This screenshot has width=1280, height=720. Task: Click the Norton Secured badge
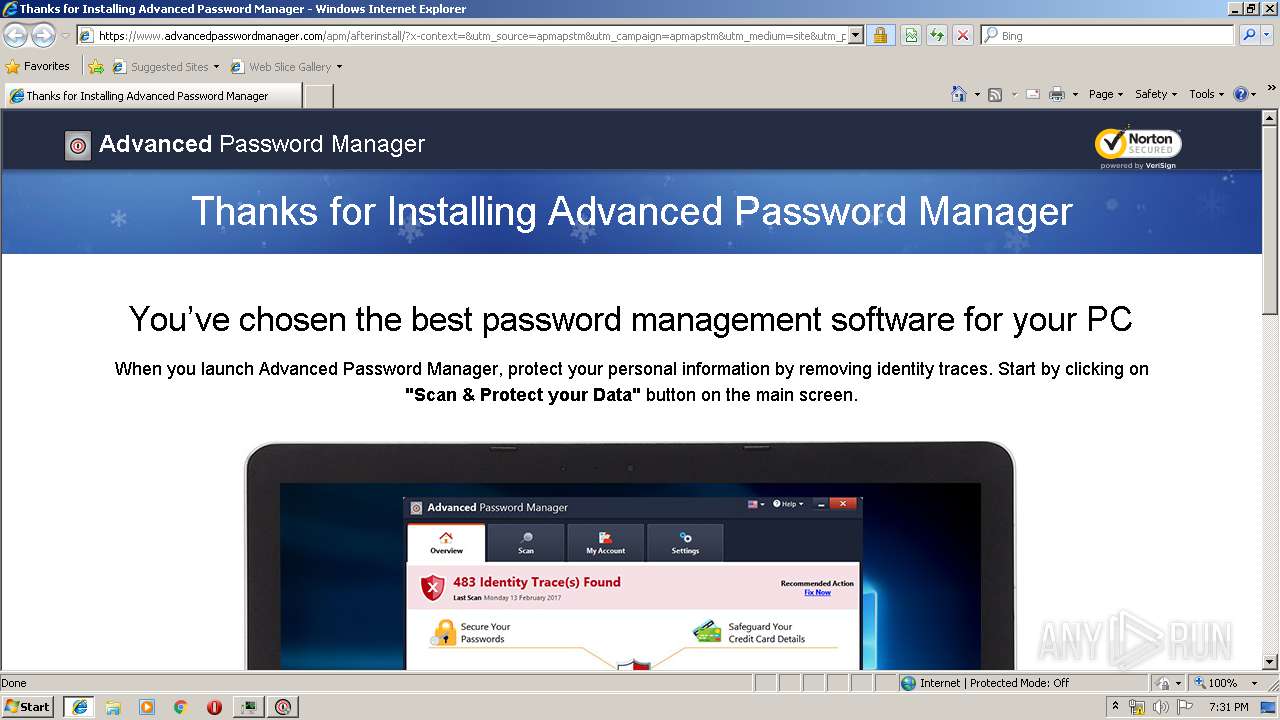pyautogui.click(x=1139, y=148)
